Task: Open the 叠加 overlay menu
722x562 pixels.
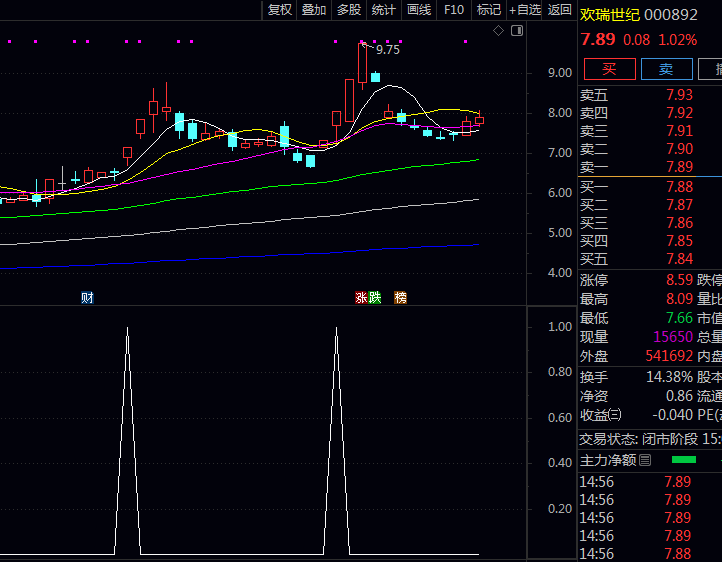Action: coord(314,10)
